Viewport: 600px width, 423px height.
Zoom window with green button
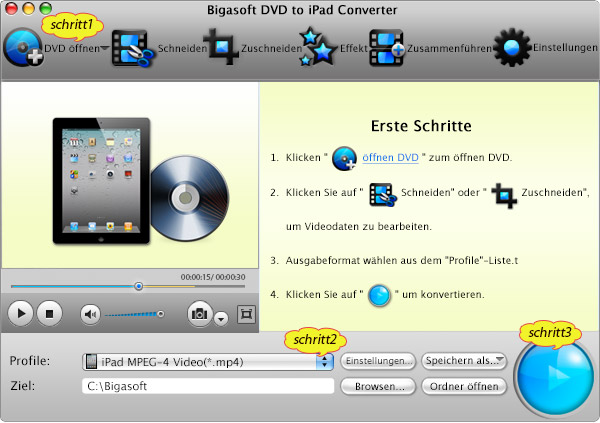(x=46, y=9)
